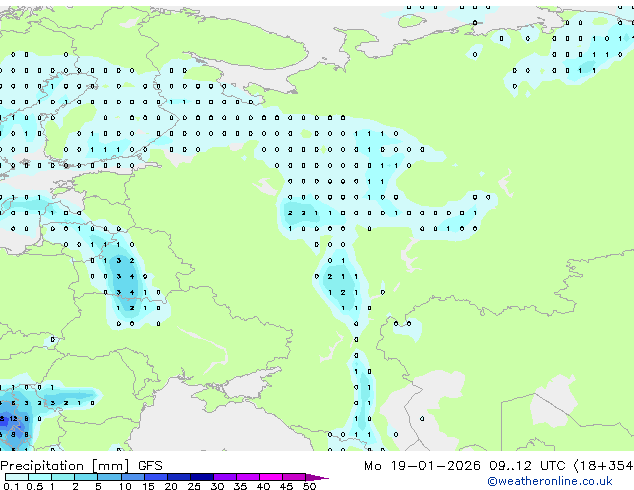634x490 pixels.
Task: Click the legend value '25'
Action: (x=194, y=486)
